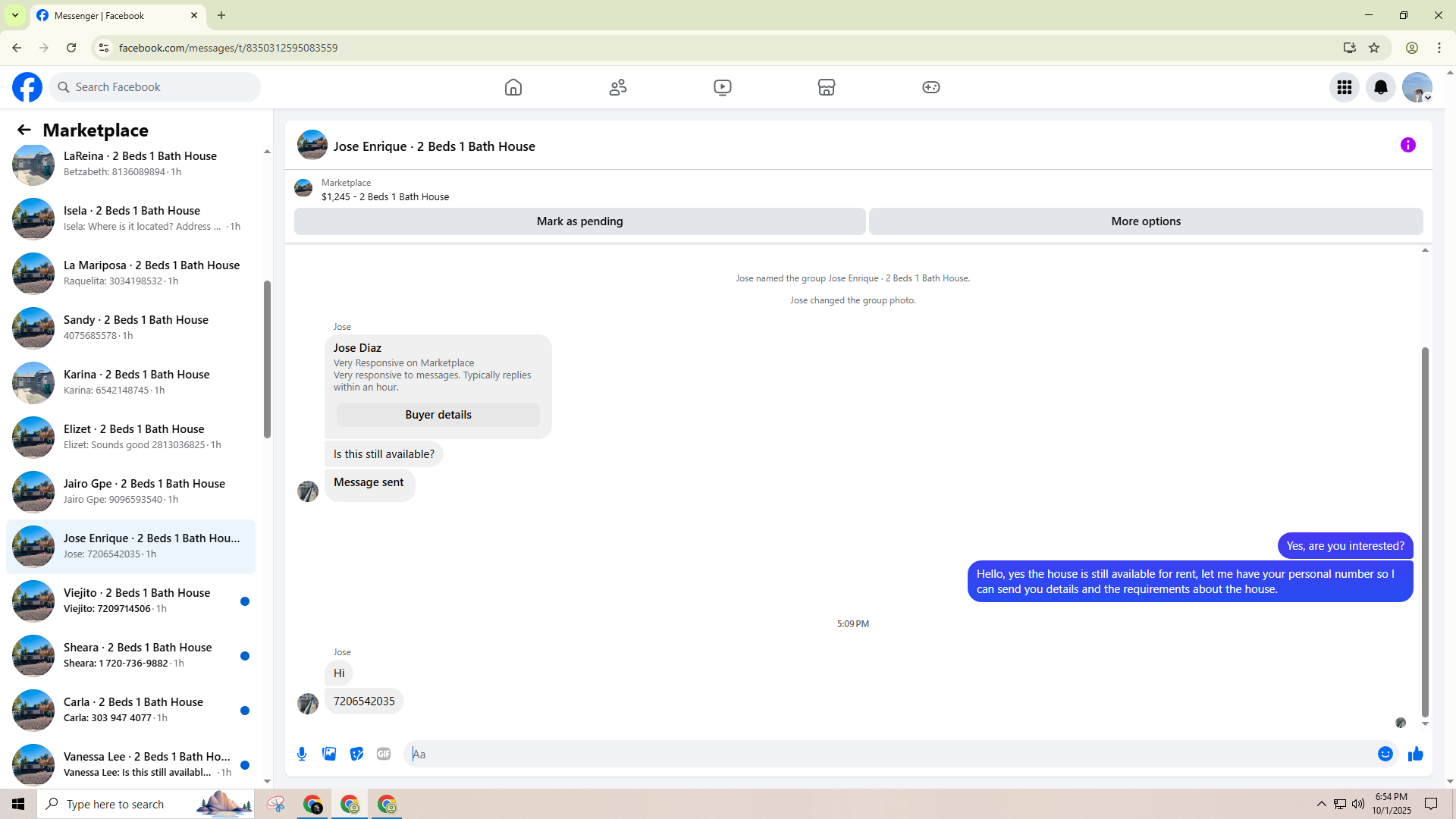This screenshot has width=1456, height=819.
Task: Click the facebook.com address bar URL
Action: [x=228, y=48]
